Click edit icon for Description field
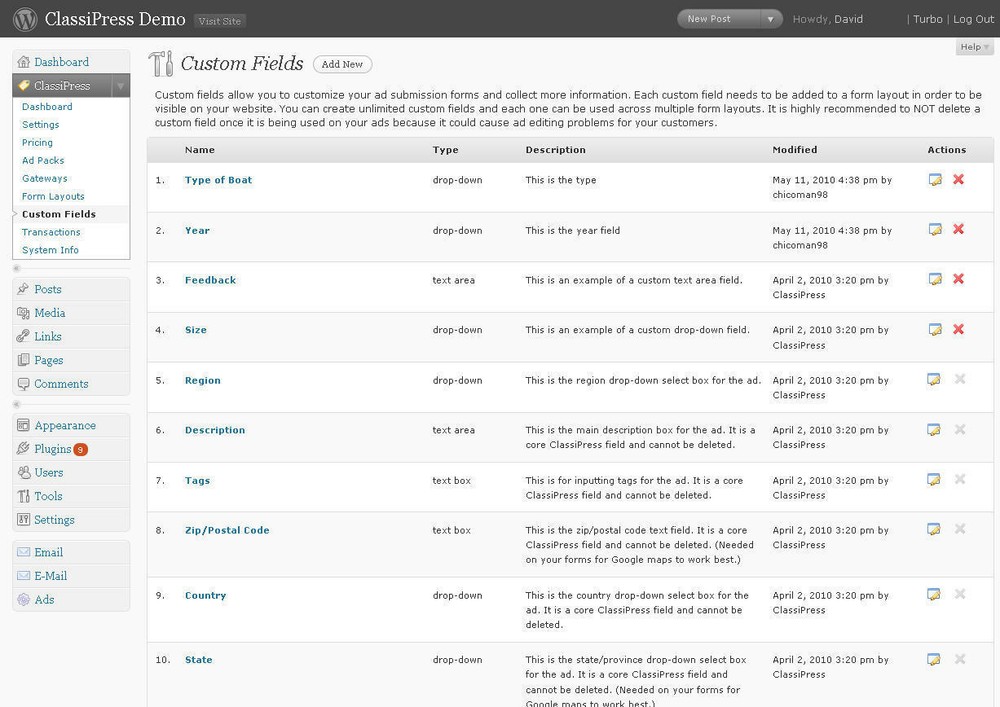Viewport: 1000px width, 707px height. [934, 430]
